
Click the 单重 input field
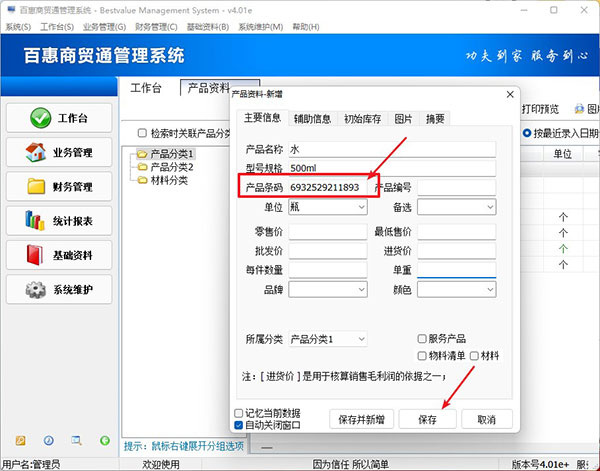[457, 270]
